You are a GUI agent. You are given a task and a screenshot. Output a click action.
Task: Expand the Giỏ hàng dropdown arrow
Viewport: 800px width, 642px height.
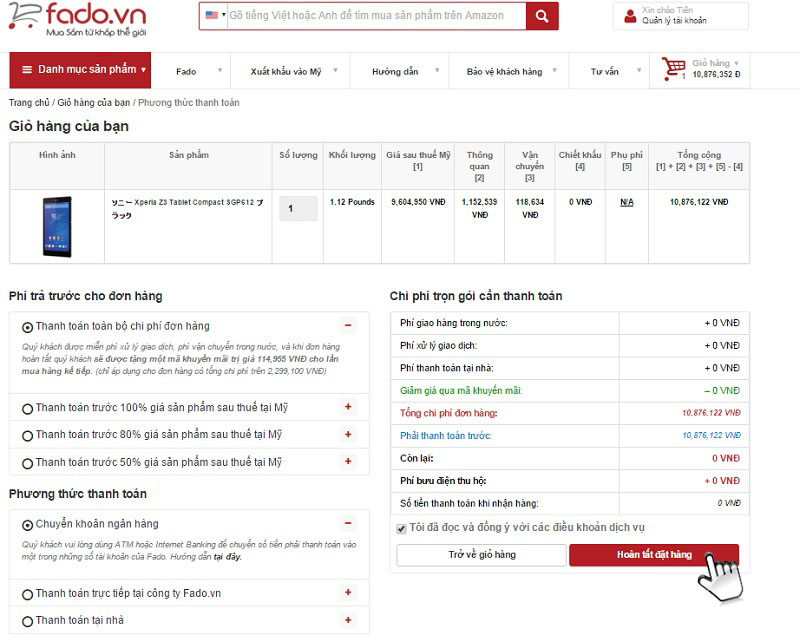(x=736, y=63)
